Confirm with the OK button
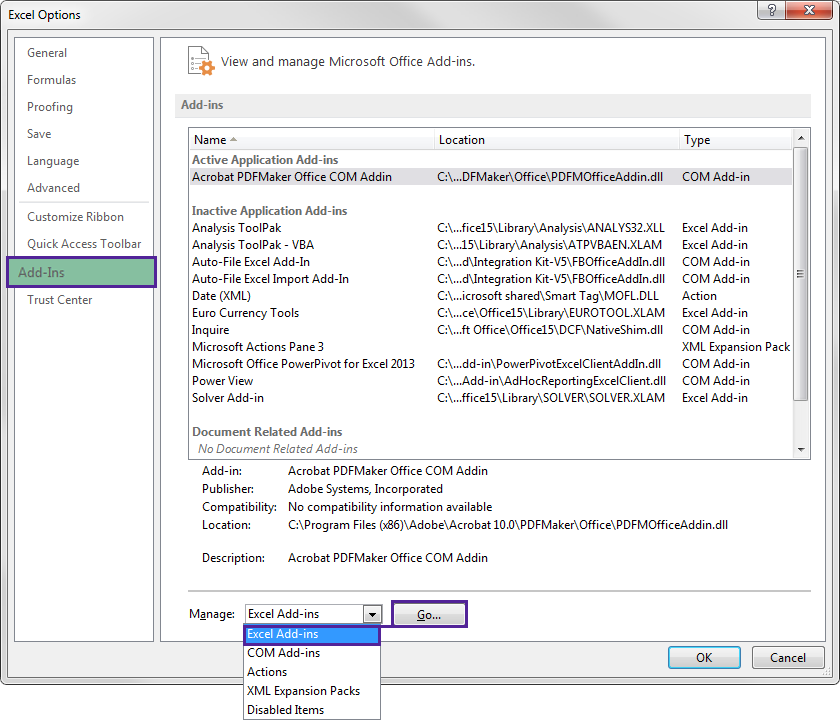 704,657
